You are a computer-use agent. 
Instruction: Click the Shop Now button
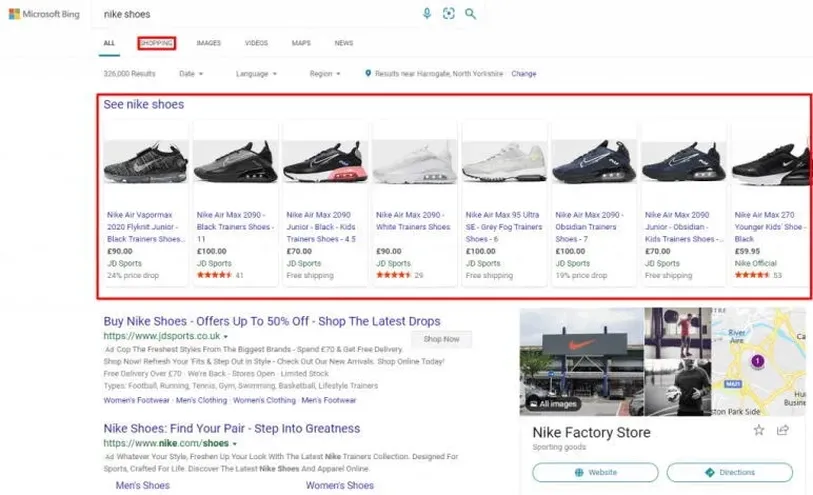(x=441, y=339)
